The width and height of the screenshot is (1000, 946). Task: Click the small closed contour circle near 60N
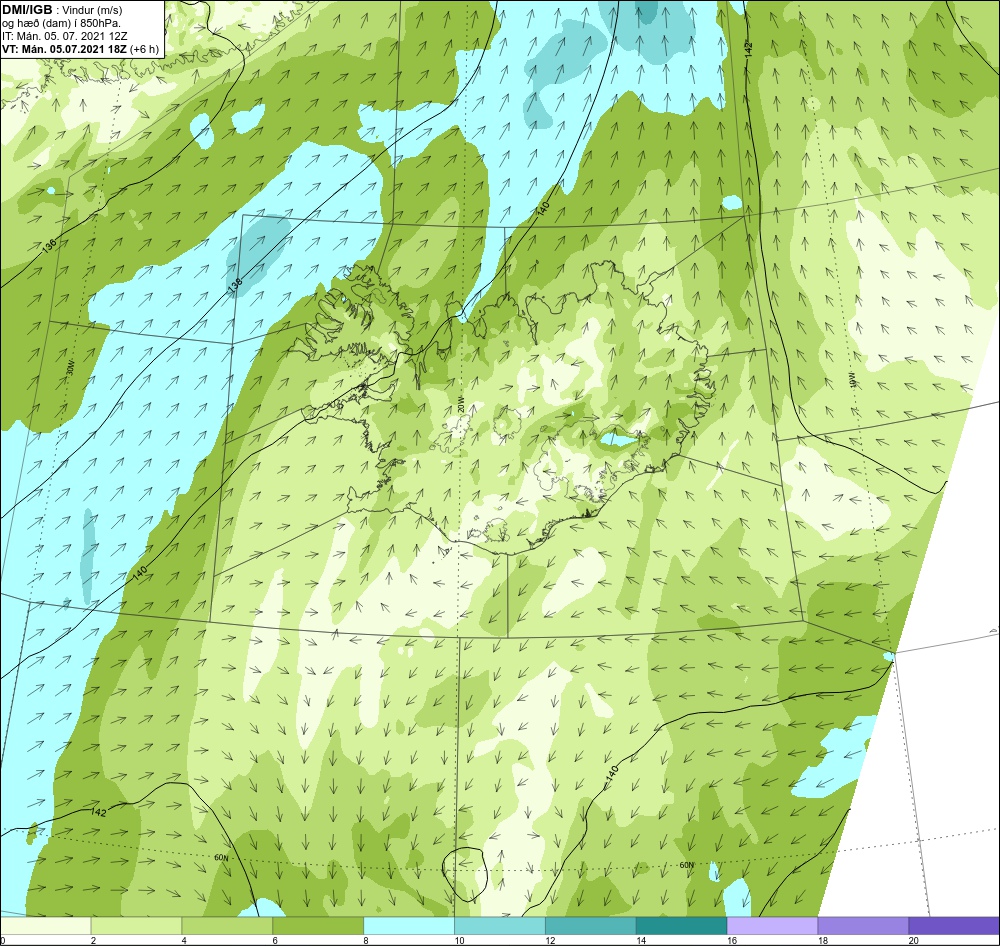click(x=466, y=874)
